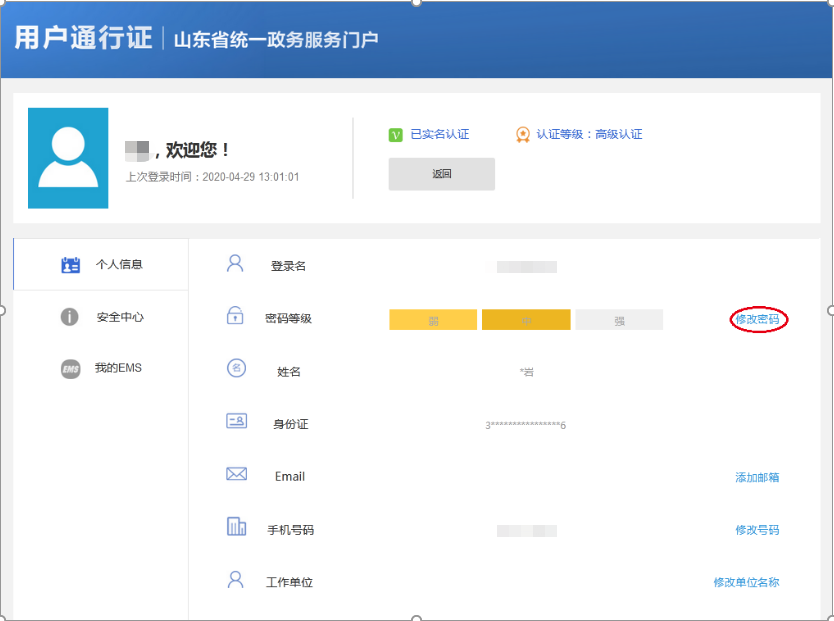Click the padlock icon beside 密码等级

pos(235,316)
